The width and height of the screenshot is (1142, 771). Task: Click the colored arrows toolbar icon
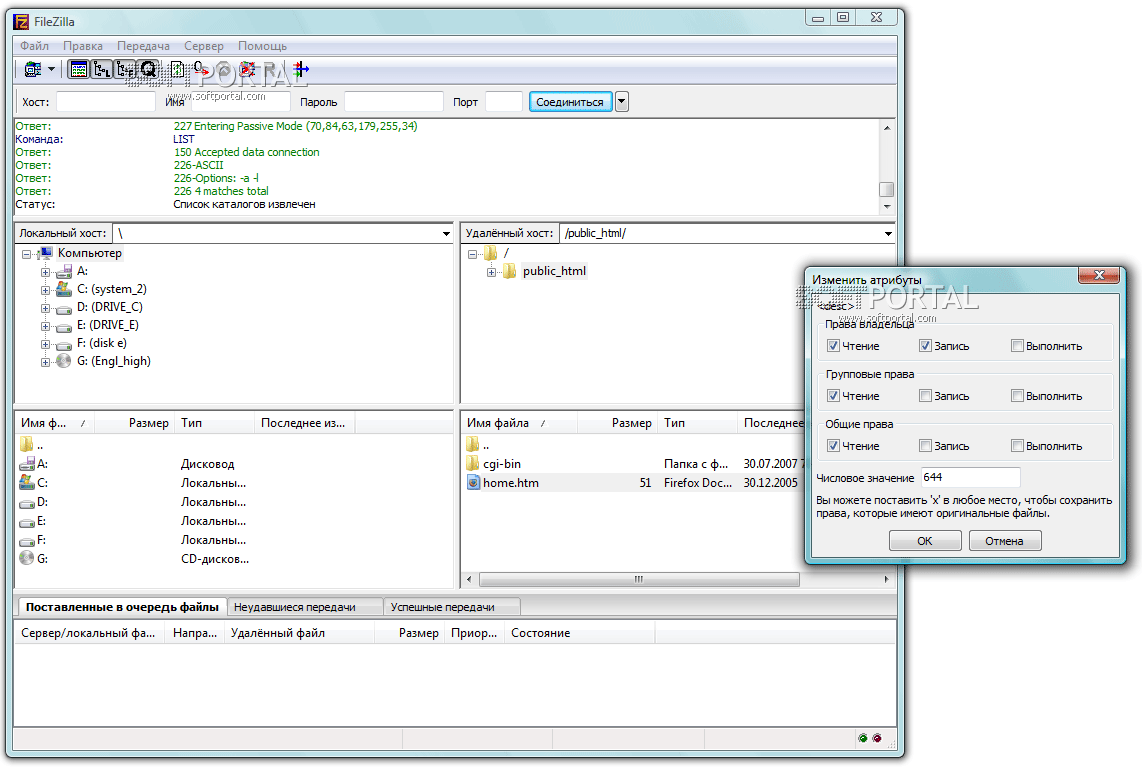coord(301,69)
